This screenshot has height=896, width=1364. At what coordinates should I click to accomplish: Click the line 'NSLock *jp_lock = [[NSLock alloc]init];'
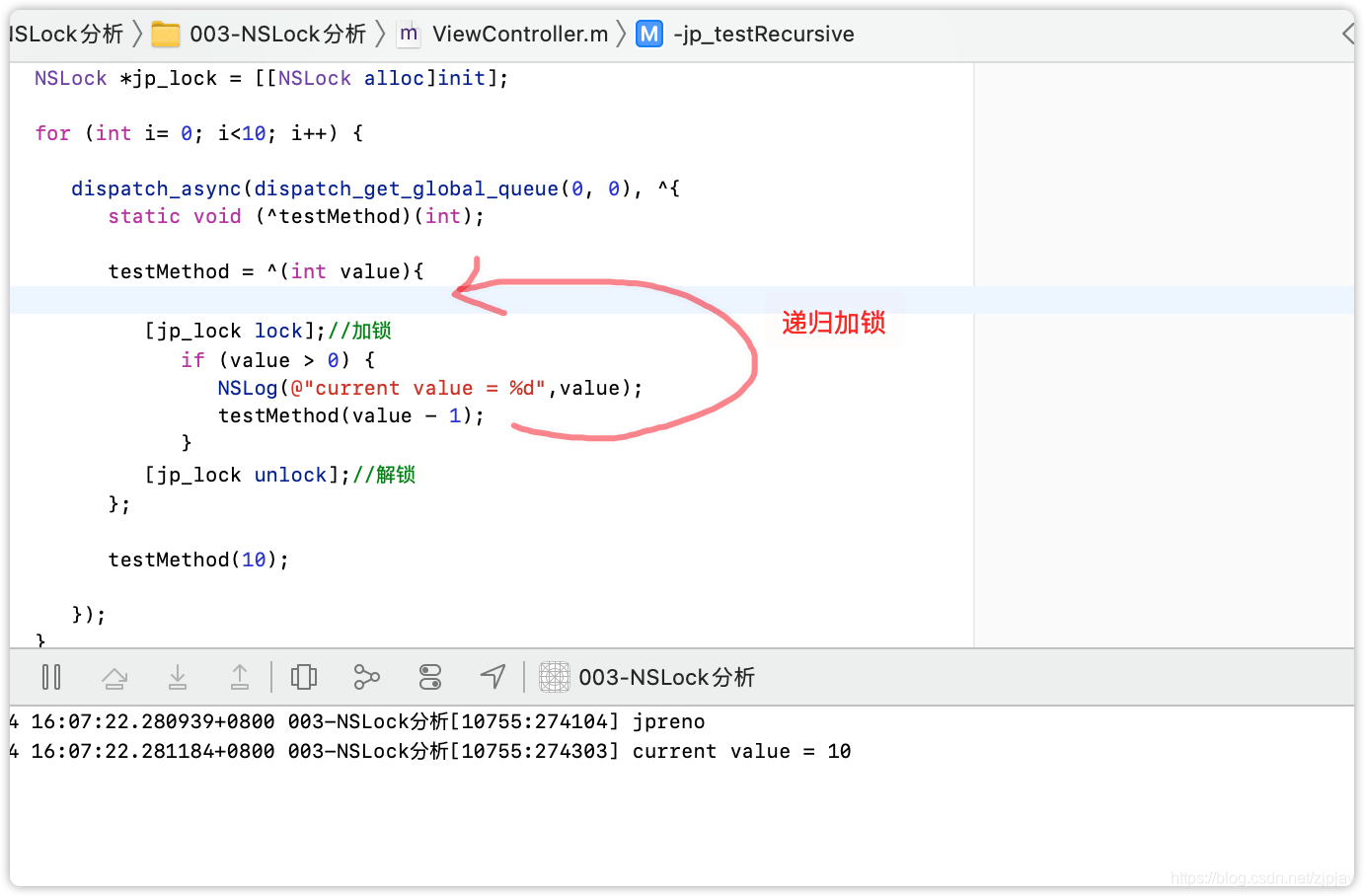[x=271, y=78]
